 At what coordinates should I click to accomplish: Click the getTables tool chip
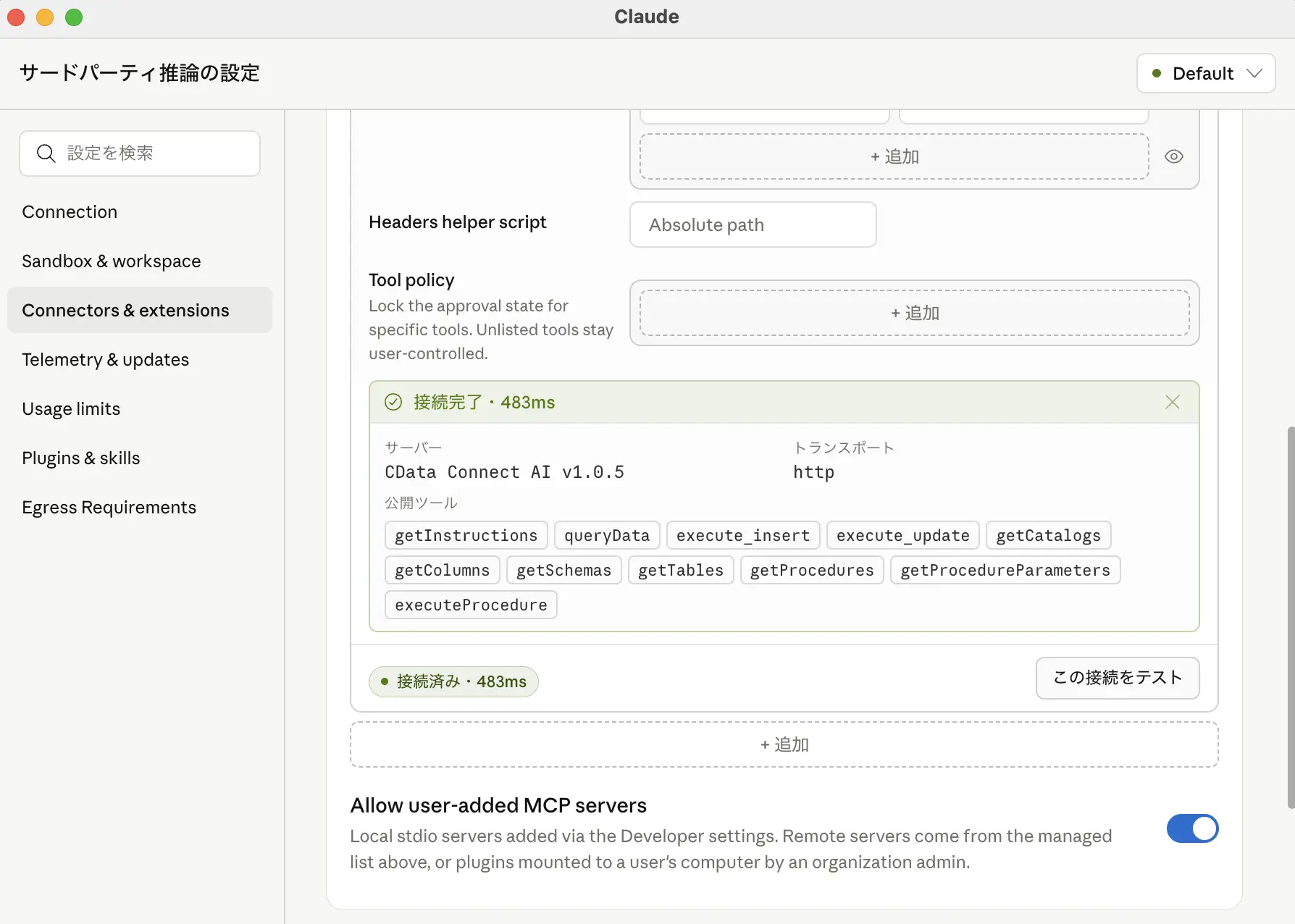681,570
